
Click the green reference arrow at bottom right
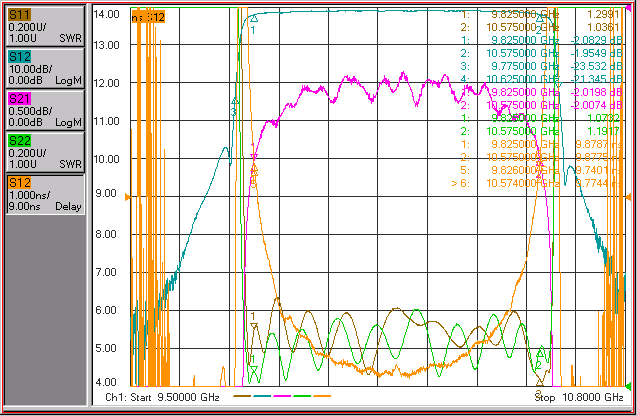click(628, 386)
